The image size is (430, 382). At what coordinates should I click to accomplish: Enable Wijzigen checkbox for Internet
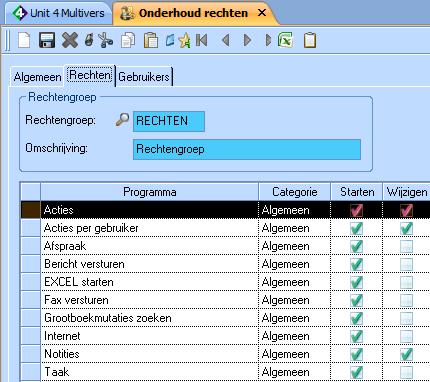[406, 336]
